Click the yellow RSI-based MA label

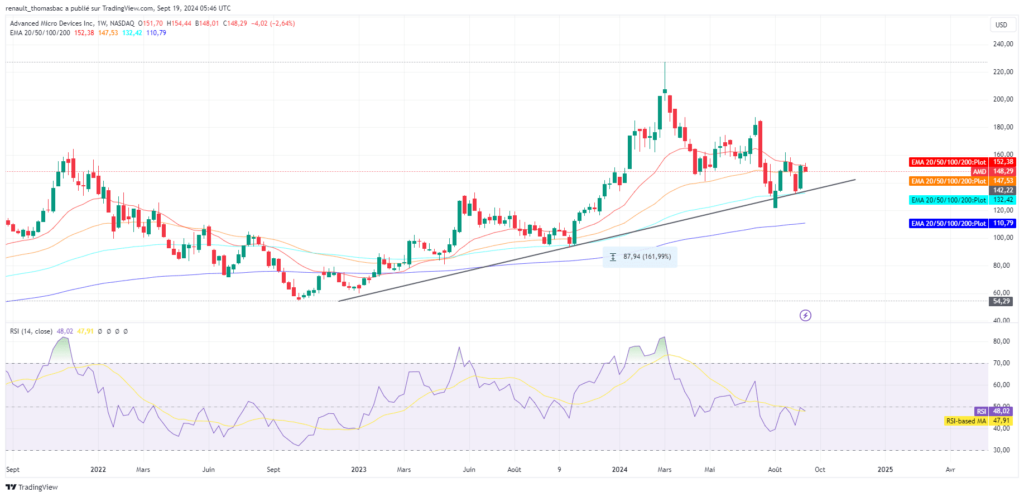(x=966, y=421)
